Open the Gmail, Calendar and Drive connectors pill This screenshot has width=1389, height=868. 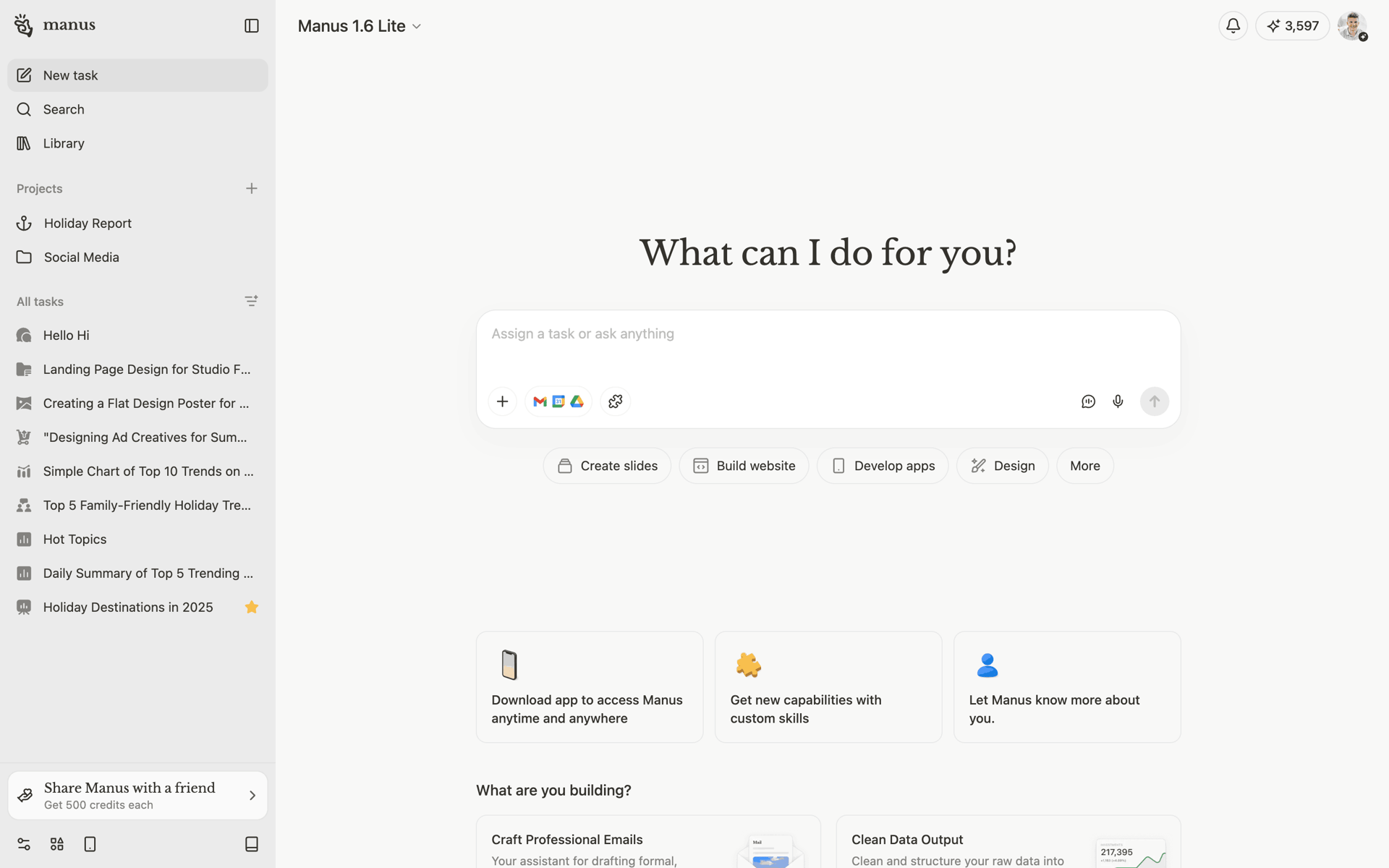(x=558, y=401)
